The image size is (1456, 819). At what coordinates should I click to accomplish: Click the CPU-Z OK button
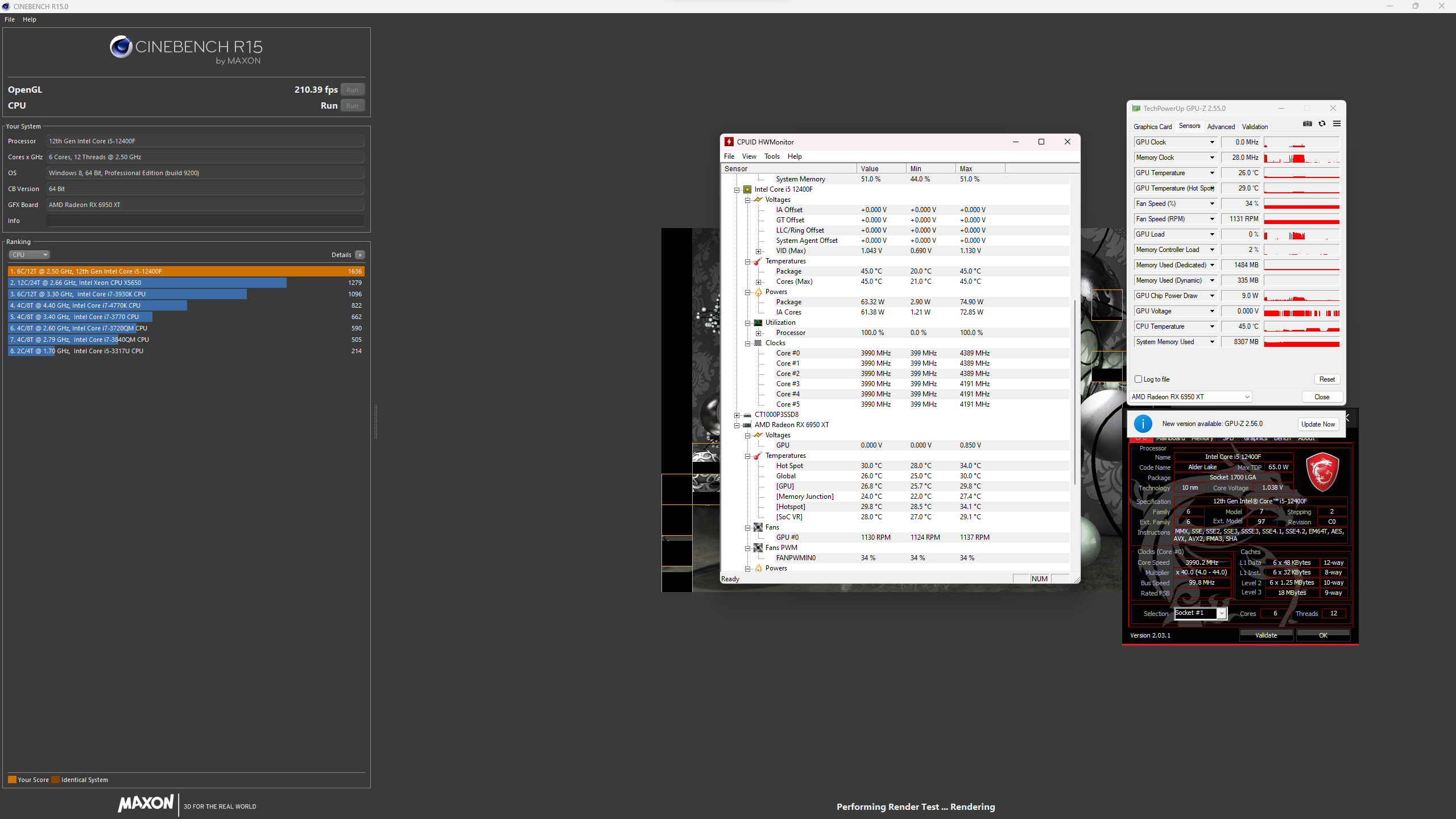click(1323, 635)
